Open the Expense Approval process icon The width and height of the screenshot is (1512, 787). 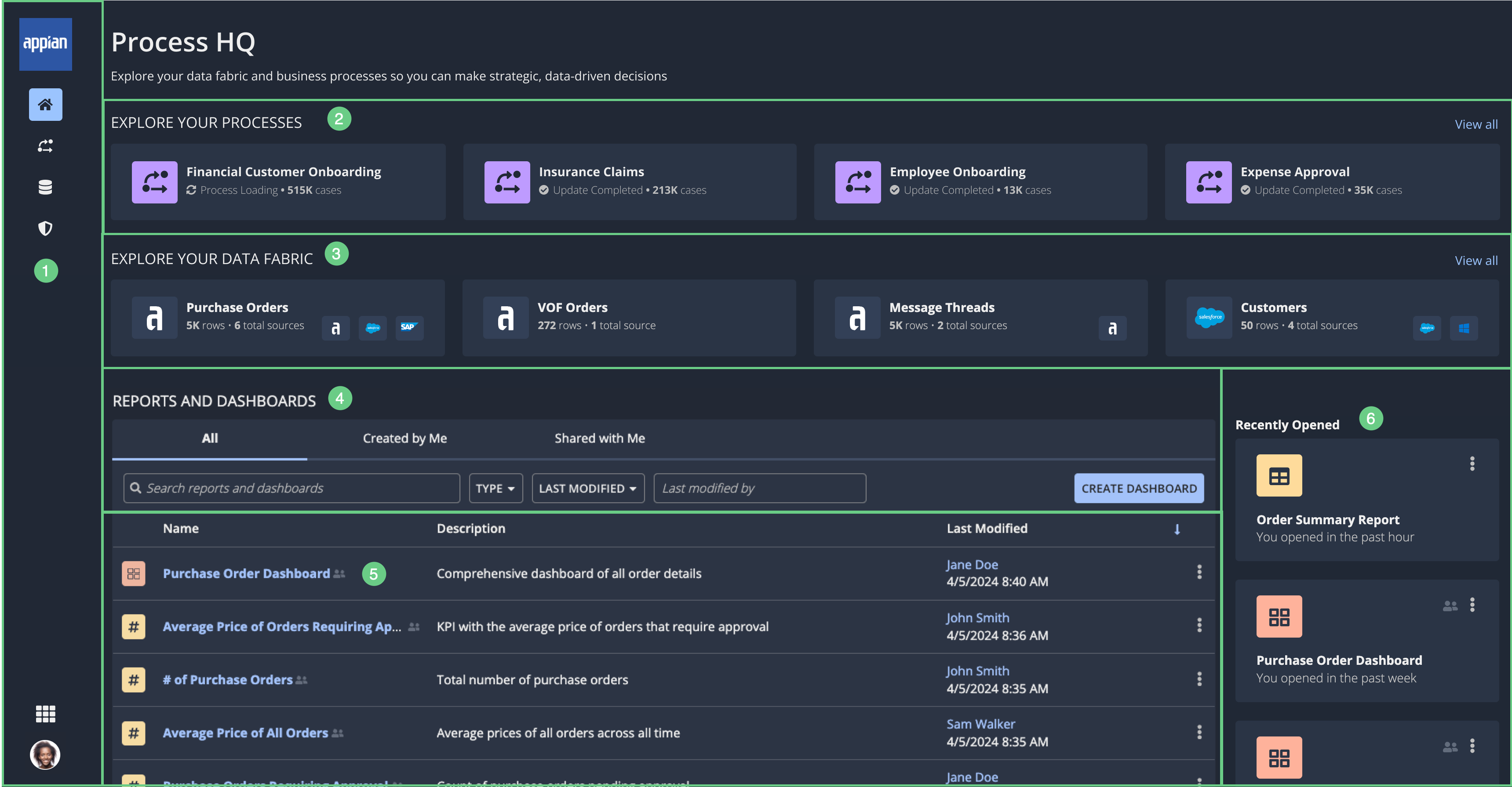coord(1209,182)
